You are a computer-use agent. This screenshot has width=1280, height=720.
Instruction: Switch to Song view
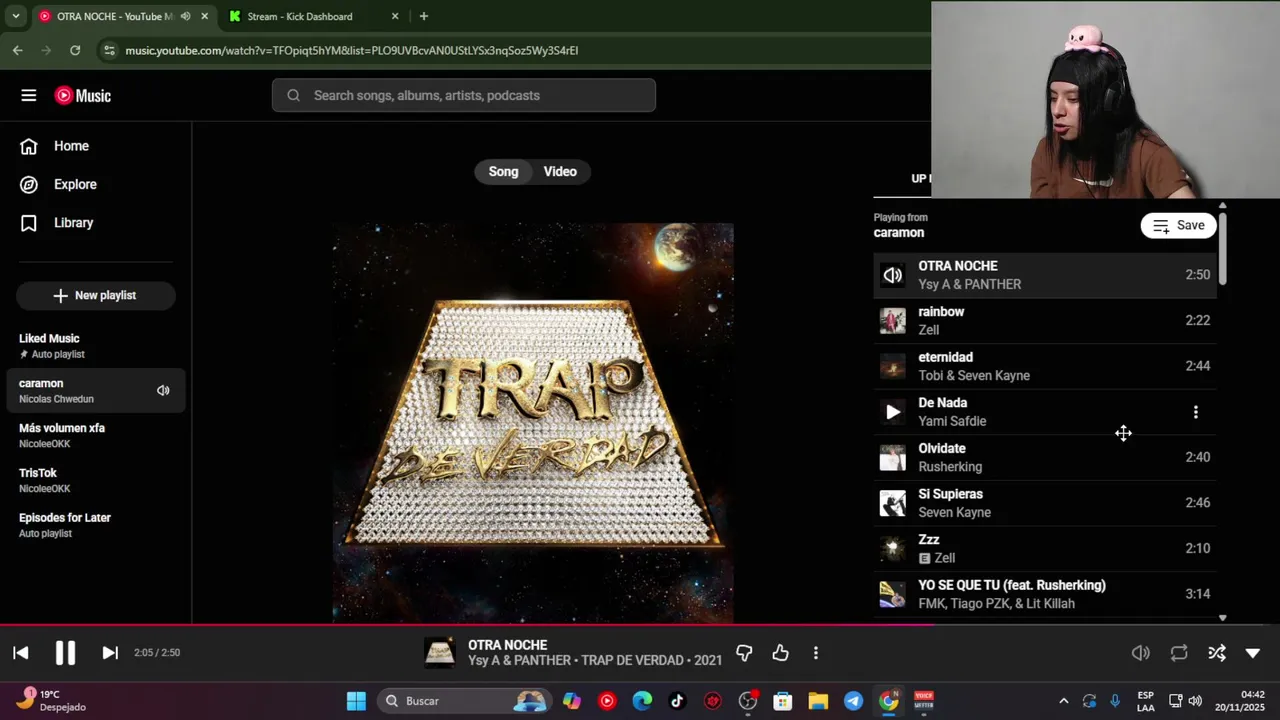point(503,171)
